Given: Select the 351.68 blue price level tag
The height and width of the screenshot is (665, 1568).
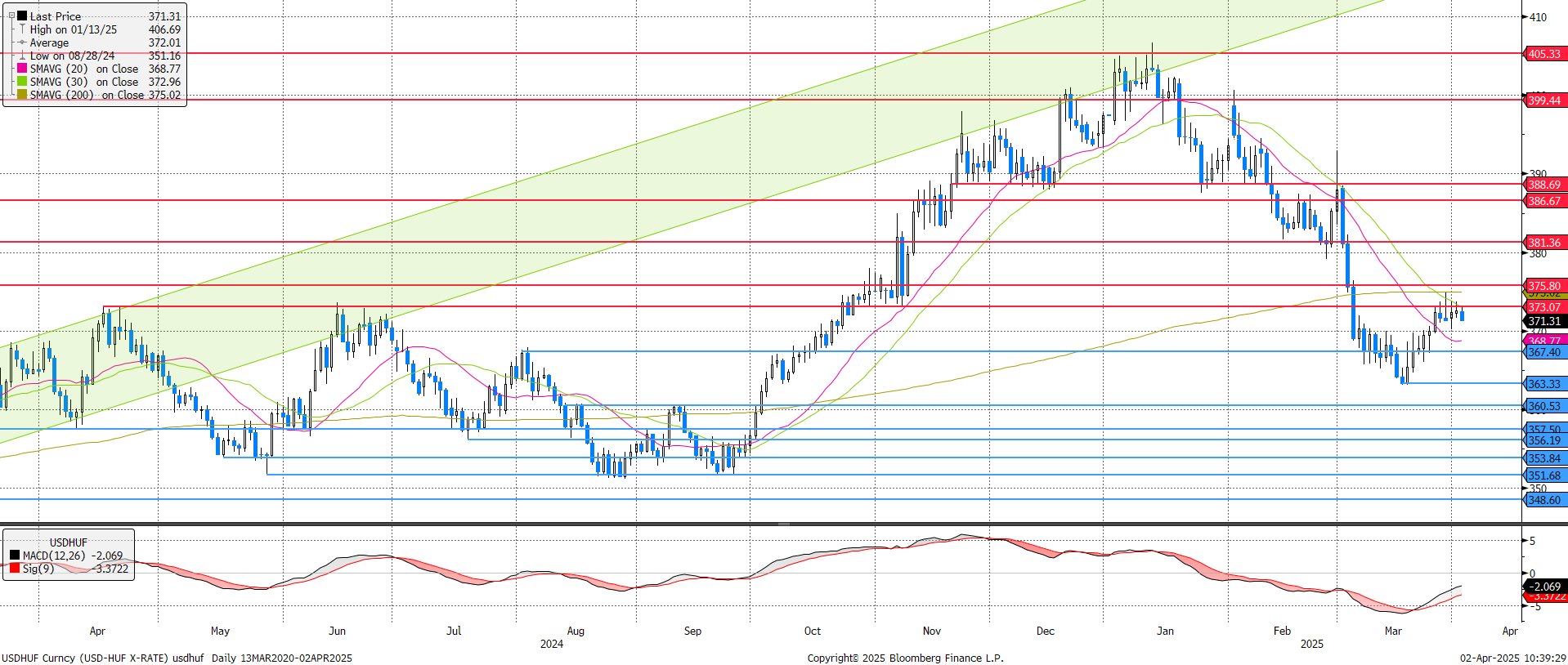Looking at the screenshot, I should click(x=1544, y=475).
